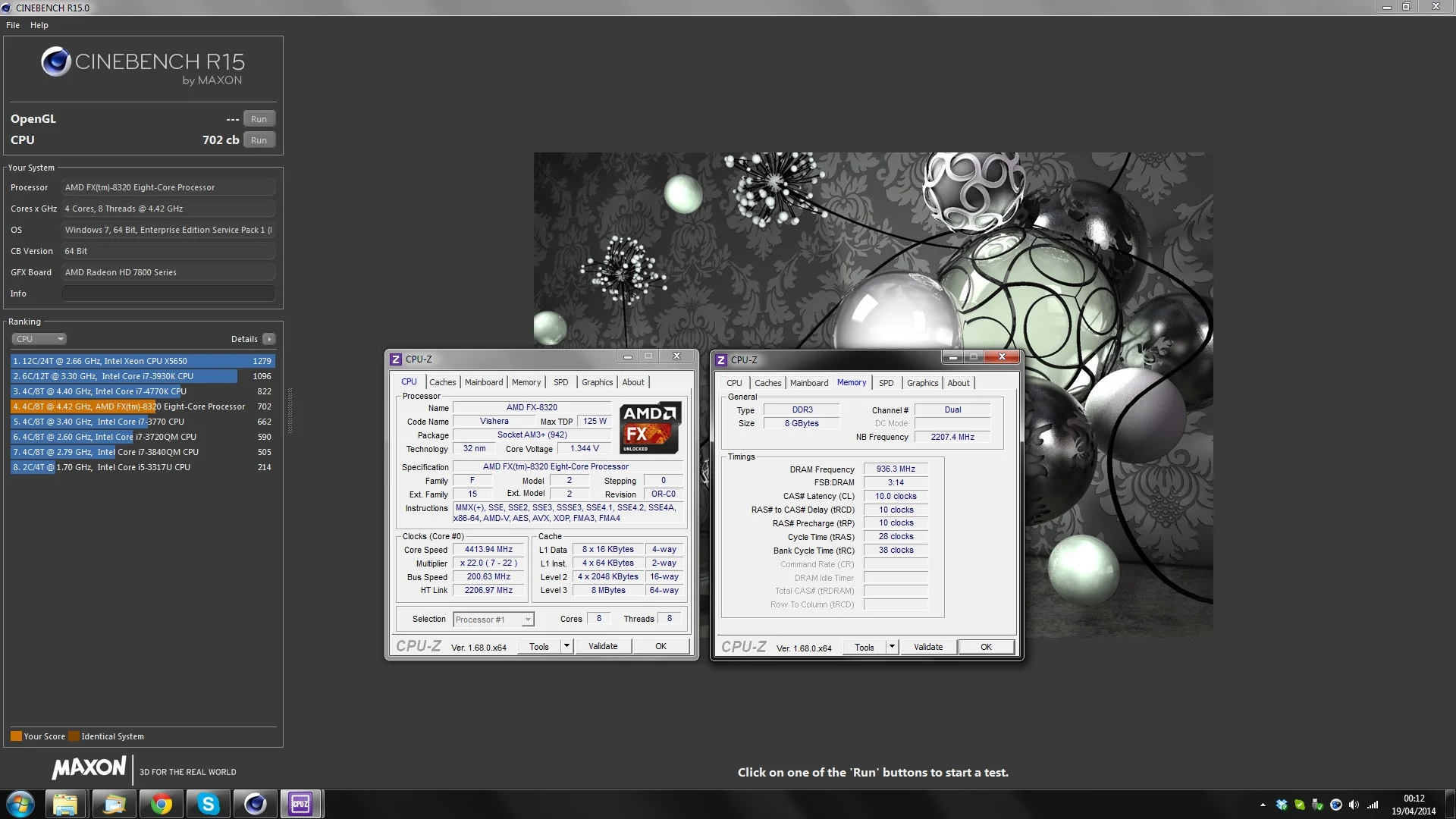This screenshot has height=819, width=1456.
Task: Select Intel Xeon X5650 ranking row
Action: tap(142, 361)
